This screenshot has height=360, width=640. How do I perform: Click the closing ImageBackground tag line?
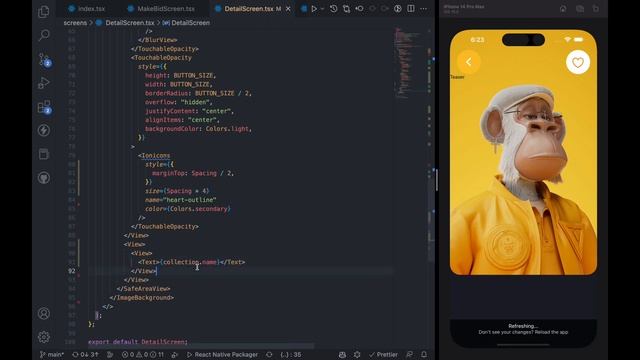(x=142, y=298)
